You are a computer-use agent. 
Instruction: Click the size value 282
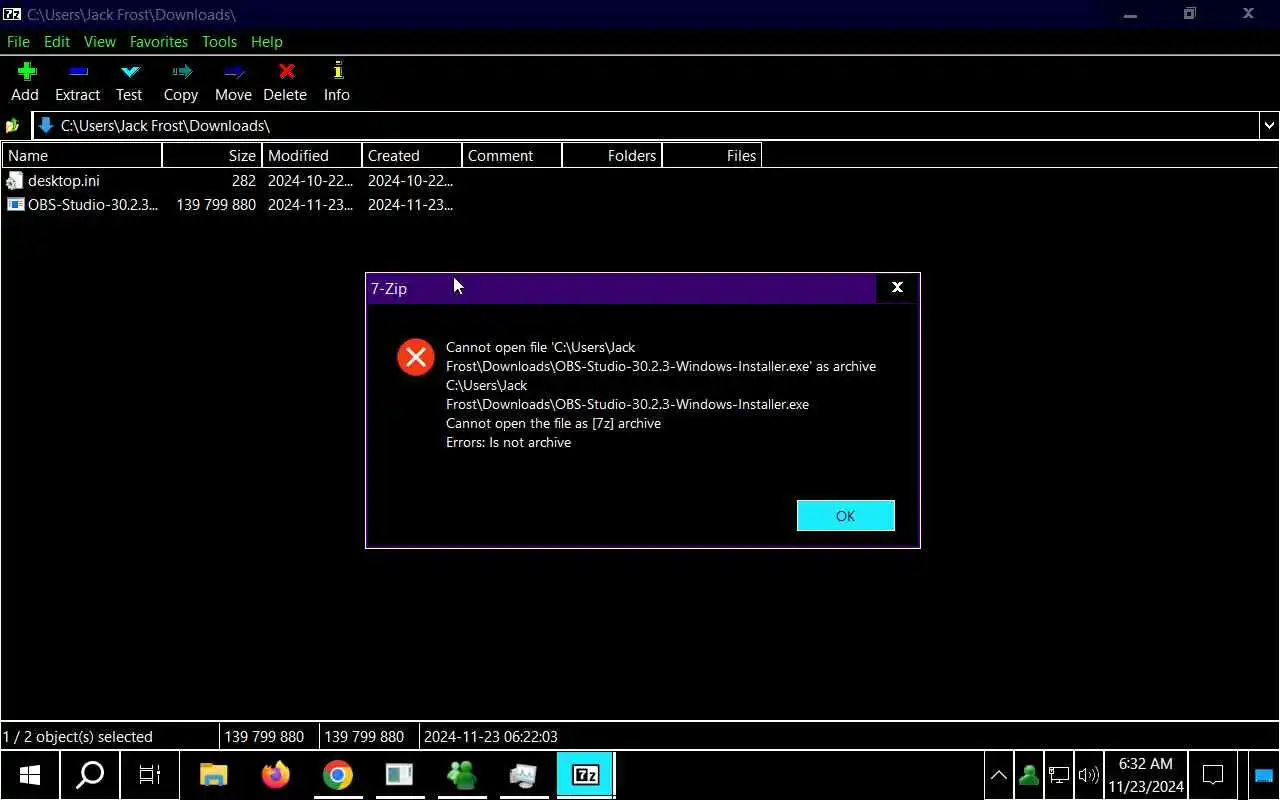point(244,181)
